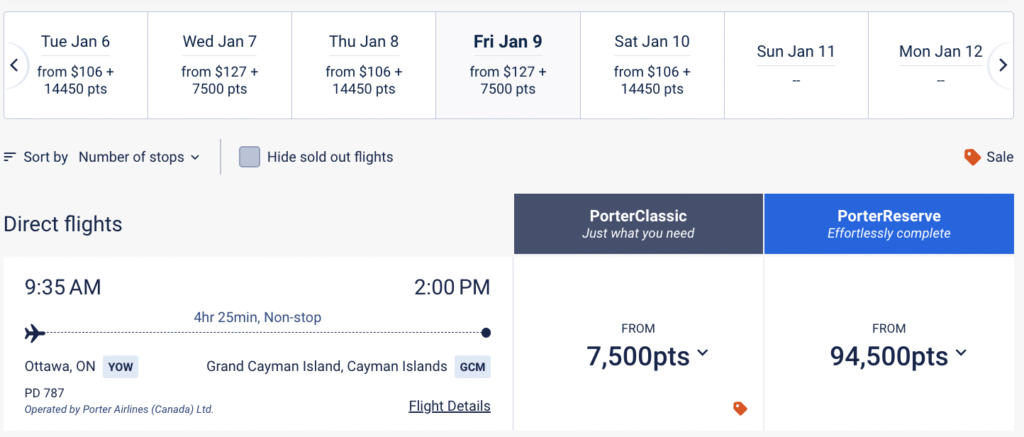Click the PorterReserve column header
Screen dimensions: 1024x437
point(889,223)
